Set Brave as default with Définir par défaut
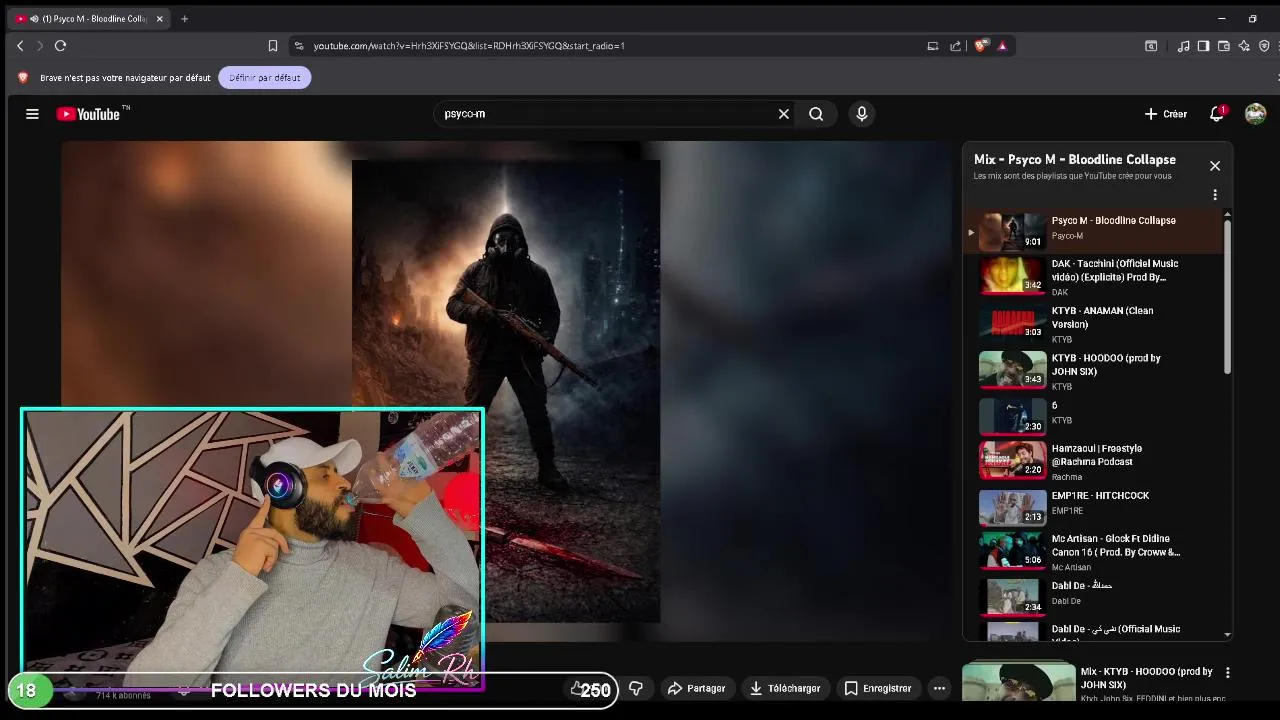This screenshot has height=720, width=1280. pyautogui.click(x=265, y=78)
